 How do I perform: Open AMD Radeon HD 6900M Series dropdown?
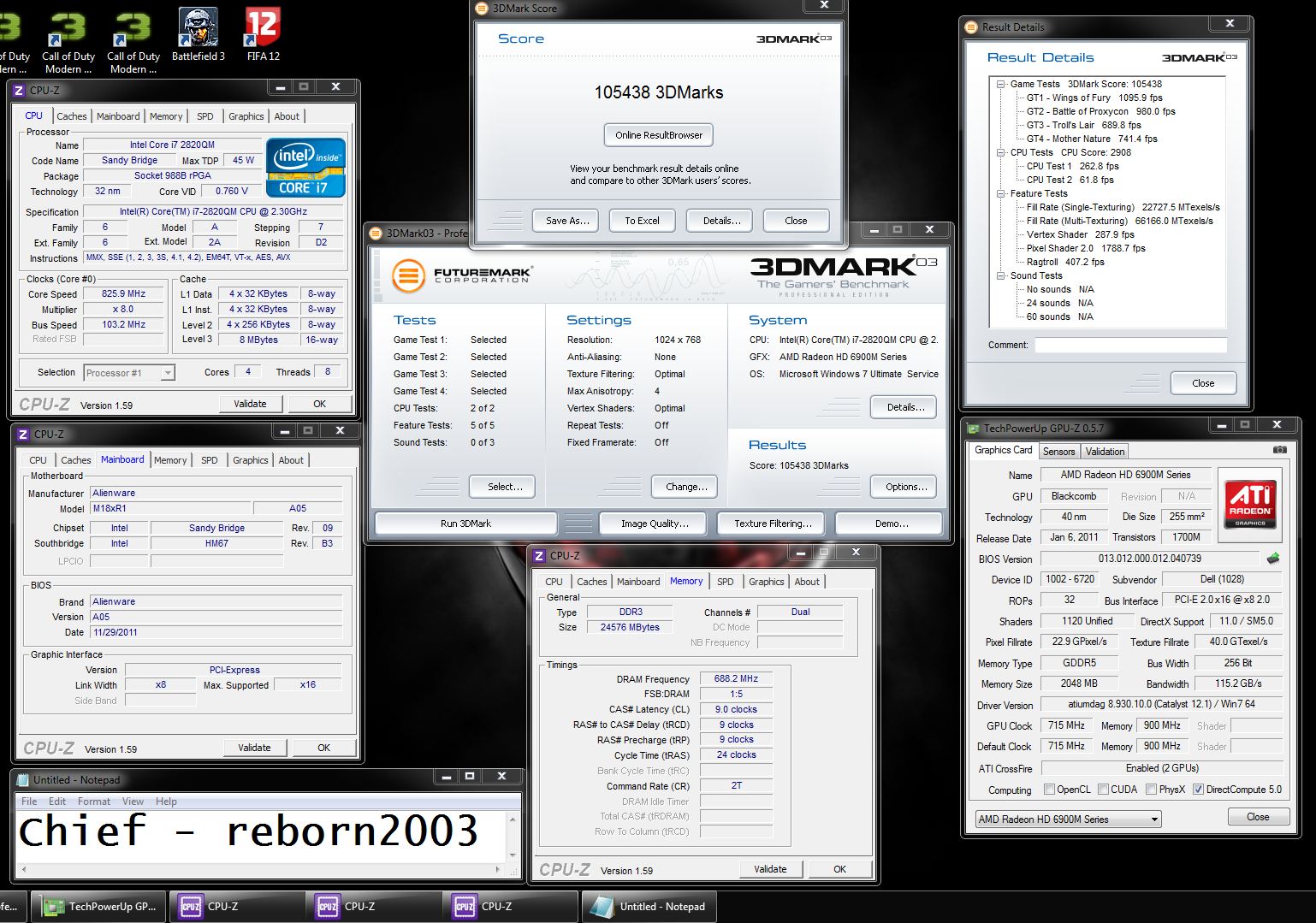tap(1068, 819)
